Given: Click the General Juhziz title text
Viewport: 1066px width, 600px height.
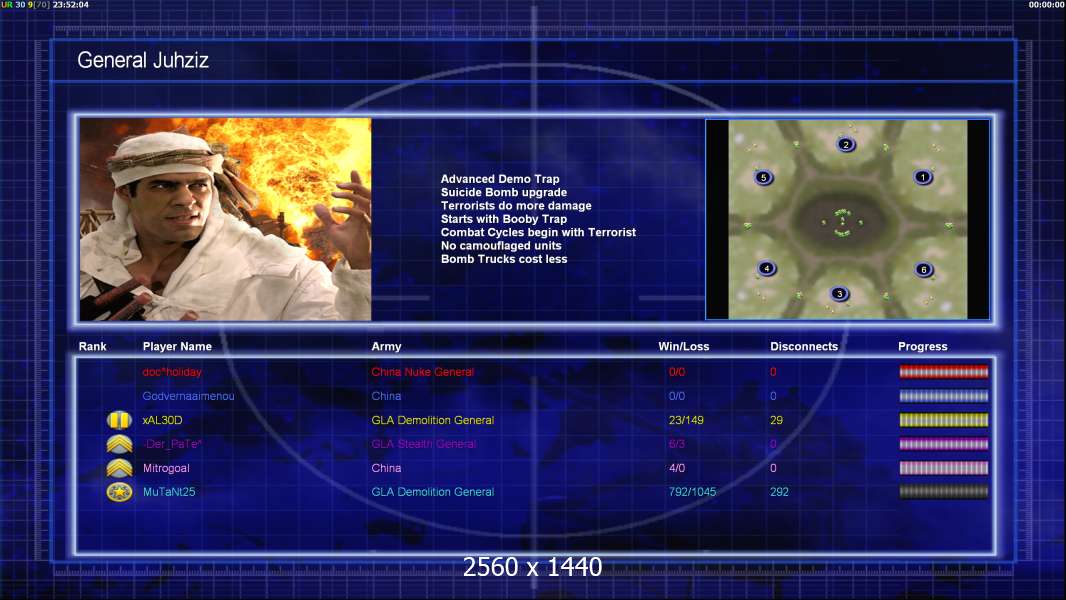Looking at the screenshot, I should click(143, 60).
